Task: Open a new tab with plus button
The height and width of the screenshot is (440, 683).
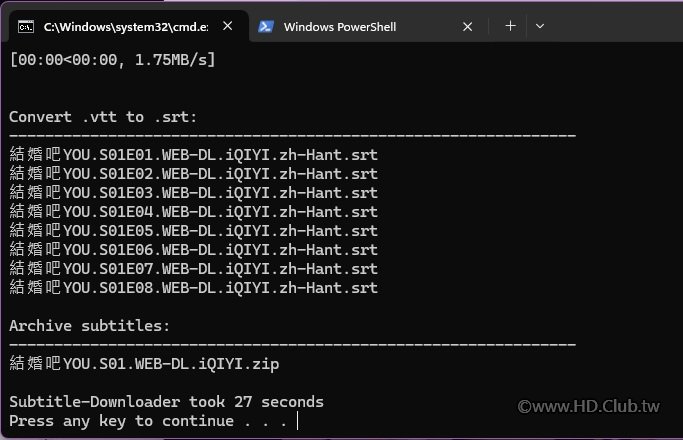Action: (510, 26)
